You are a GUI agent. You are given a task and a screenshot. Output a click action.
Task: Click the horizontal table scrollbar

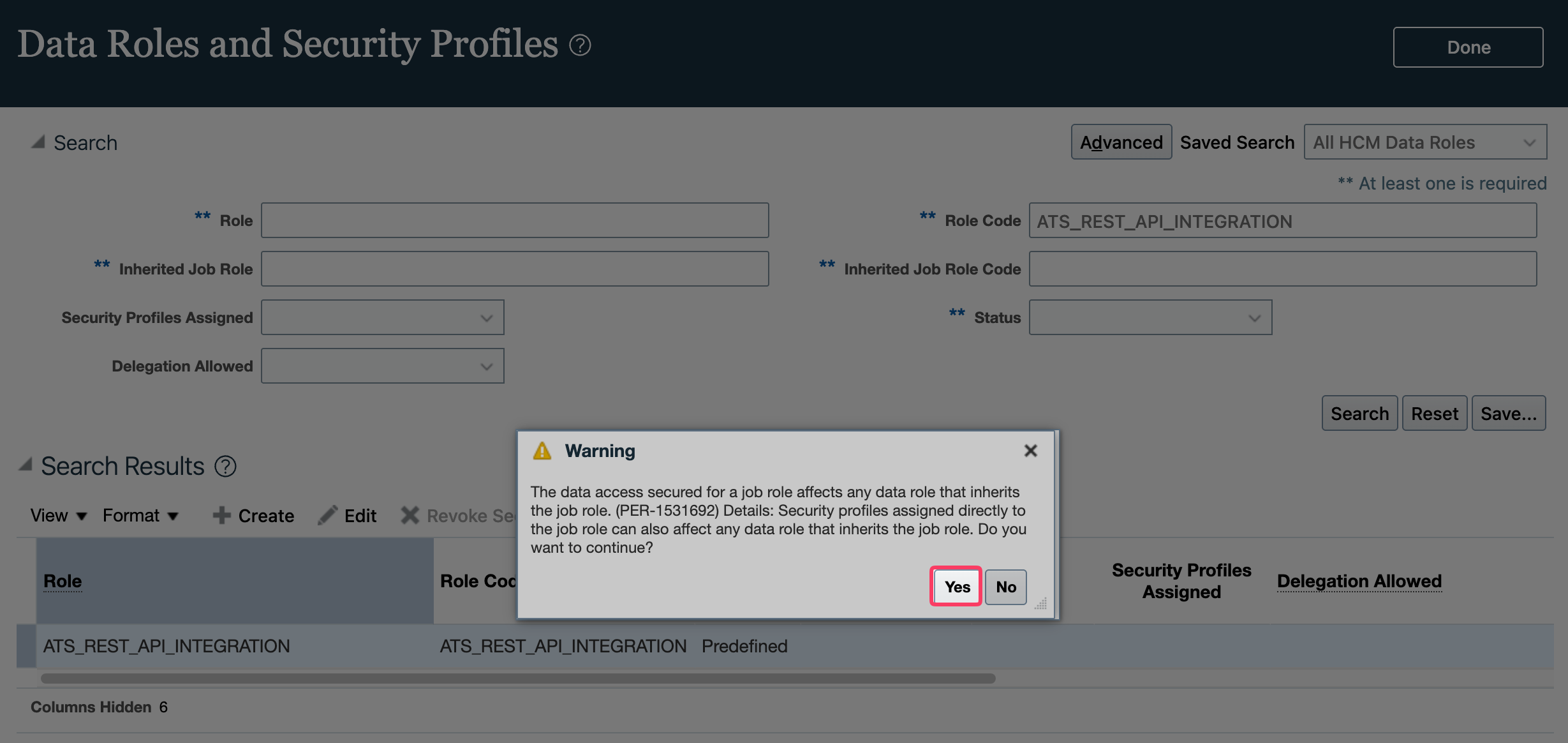518,678
